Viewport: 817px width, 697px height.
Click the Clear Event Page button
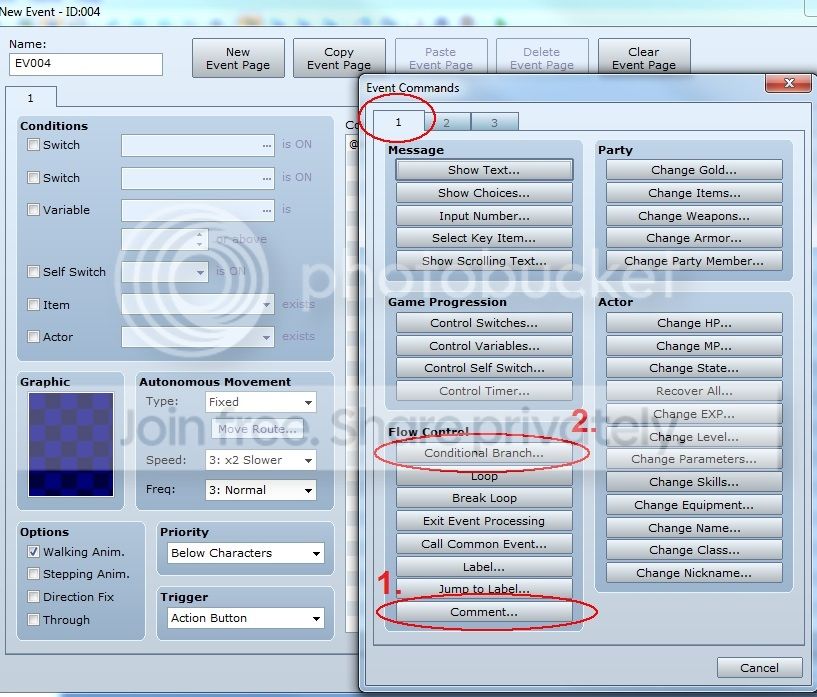(x=644, y=58)
